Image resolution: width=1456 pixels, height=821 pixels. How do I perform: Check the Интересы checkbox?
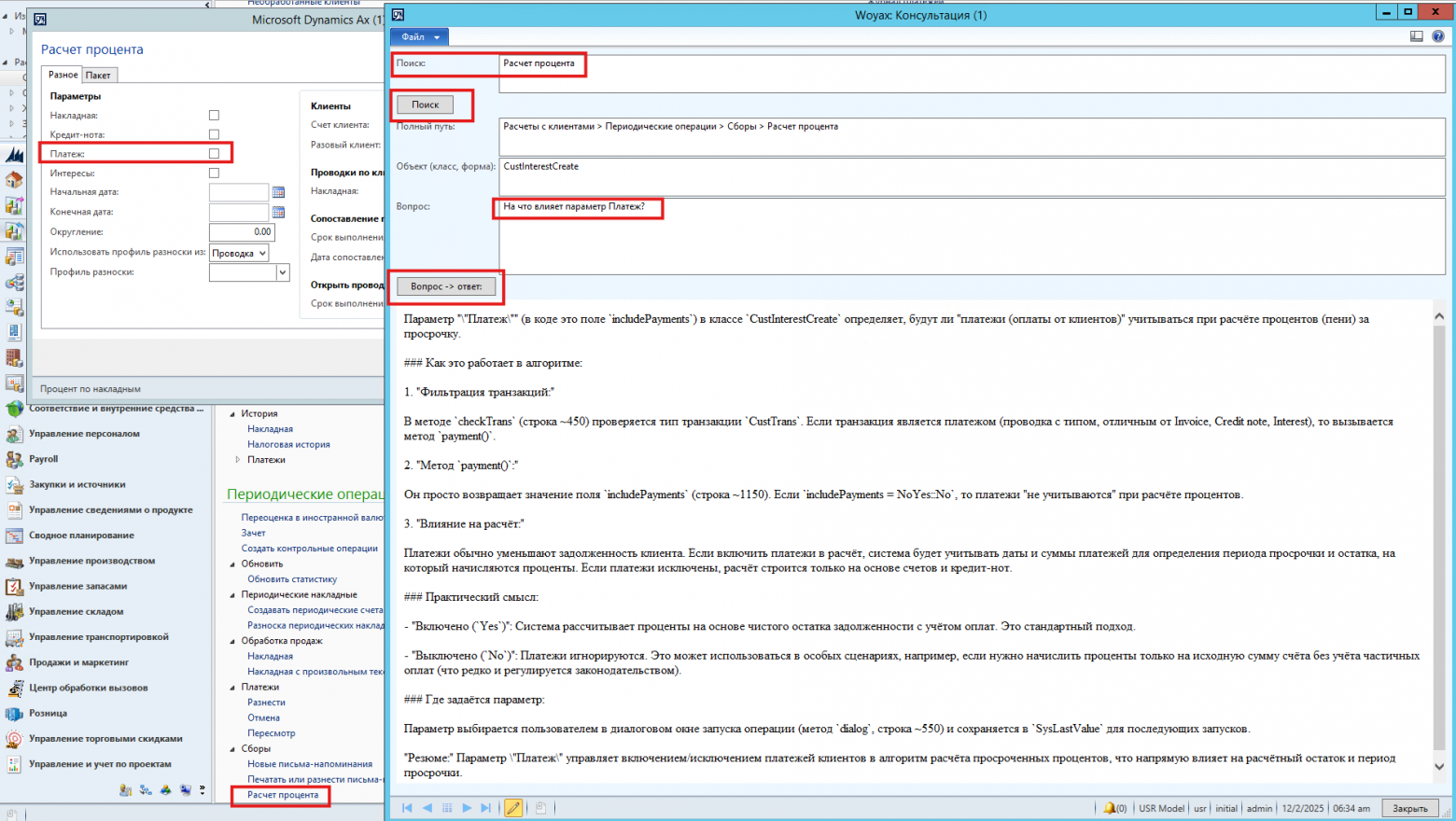[x=214, y=174]
